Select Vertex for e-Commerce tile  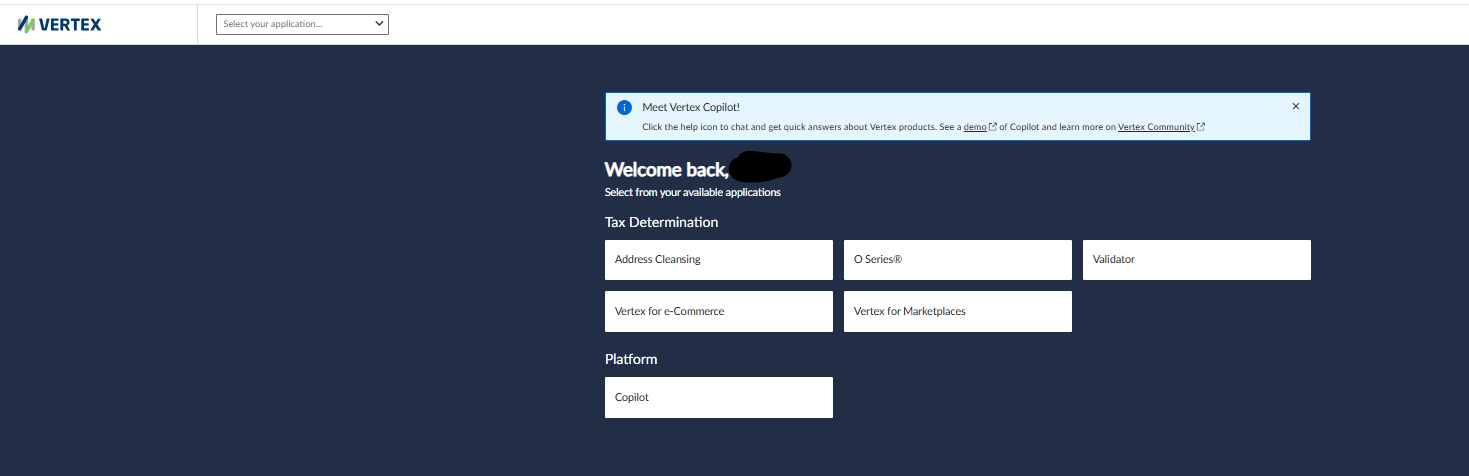coord(718,312)
